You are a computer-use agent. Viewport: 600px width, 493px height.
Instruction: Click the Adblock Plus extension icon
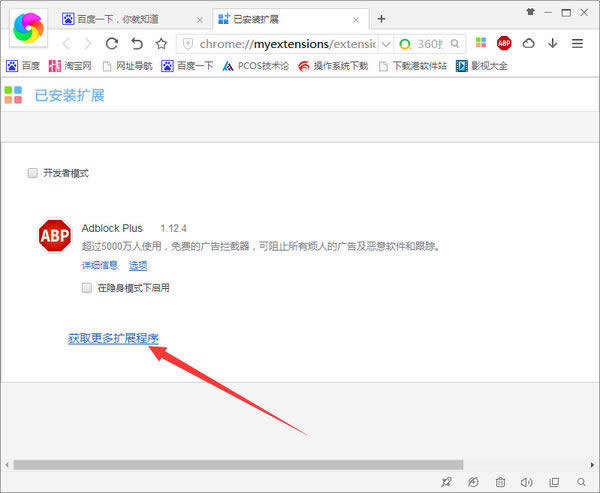55,235
